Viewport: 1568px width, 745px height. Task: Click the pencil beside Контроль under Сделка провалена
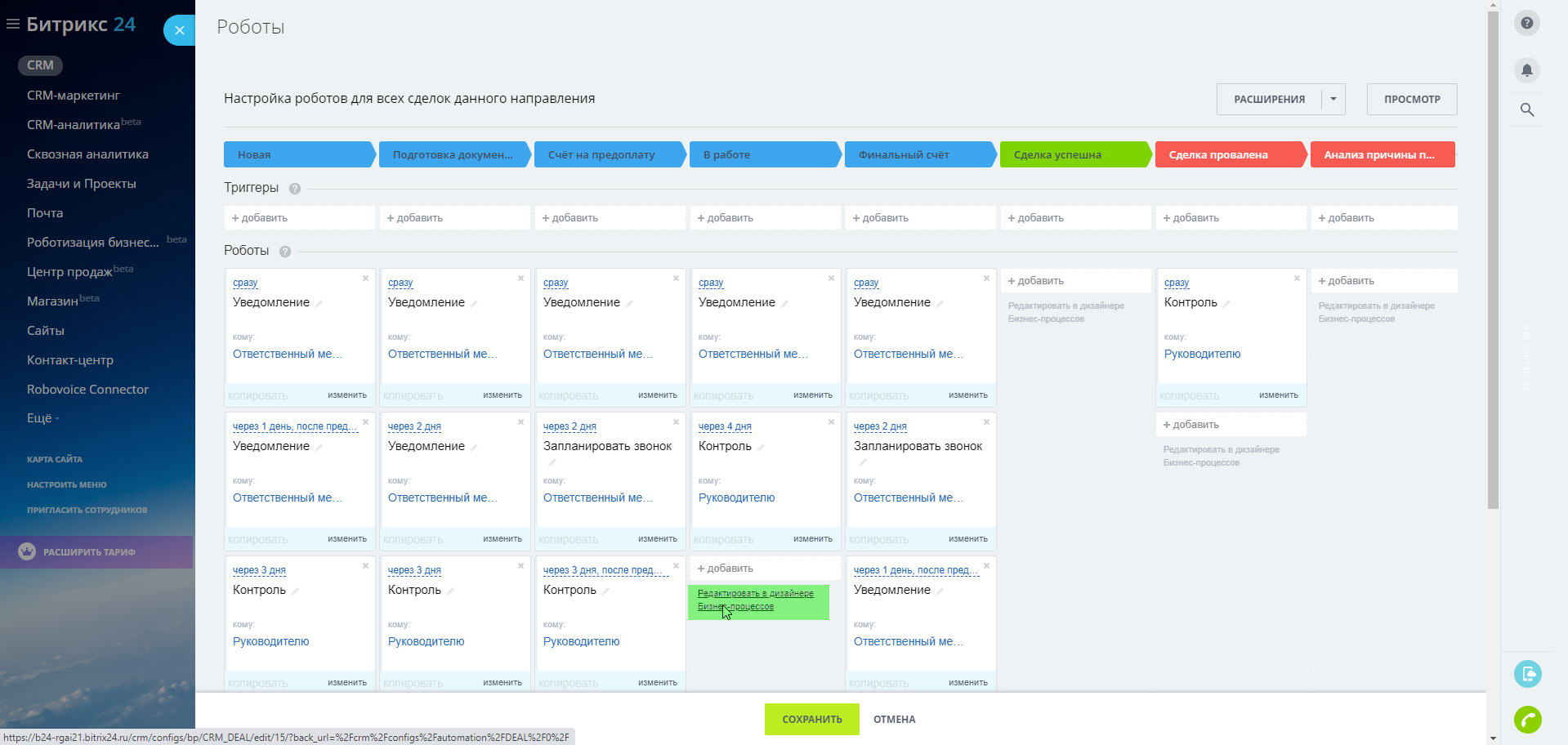(1226, 304)
